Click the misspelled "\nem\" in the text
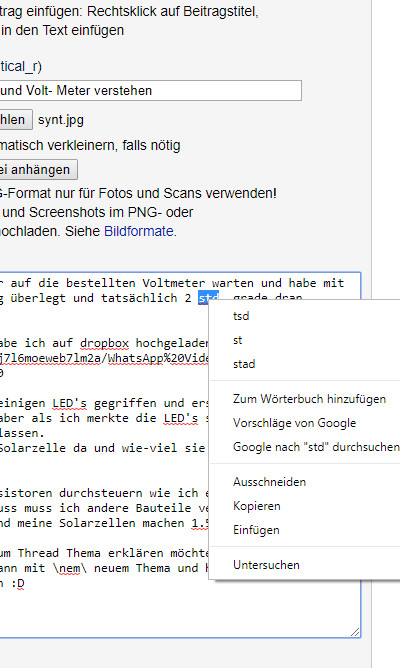400x668 pixels. [x=70, y=568]
